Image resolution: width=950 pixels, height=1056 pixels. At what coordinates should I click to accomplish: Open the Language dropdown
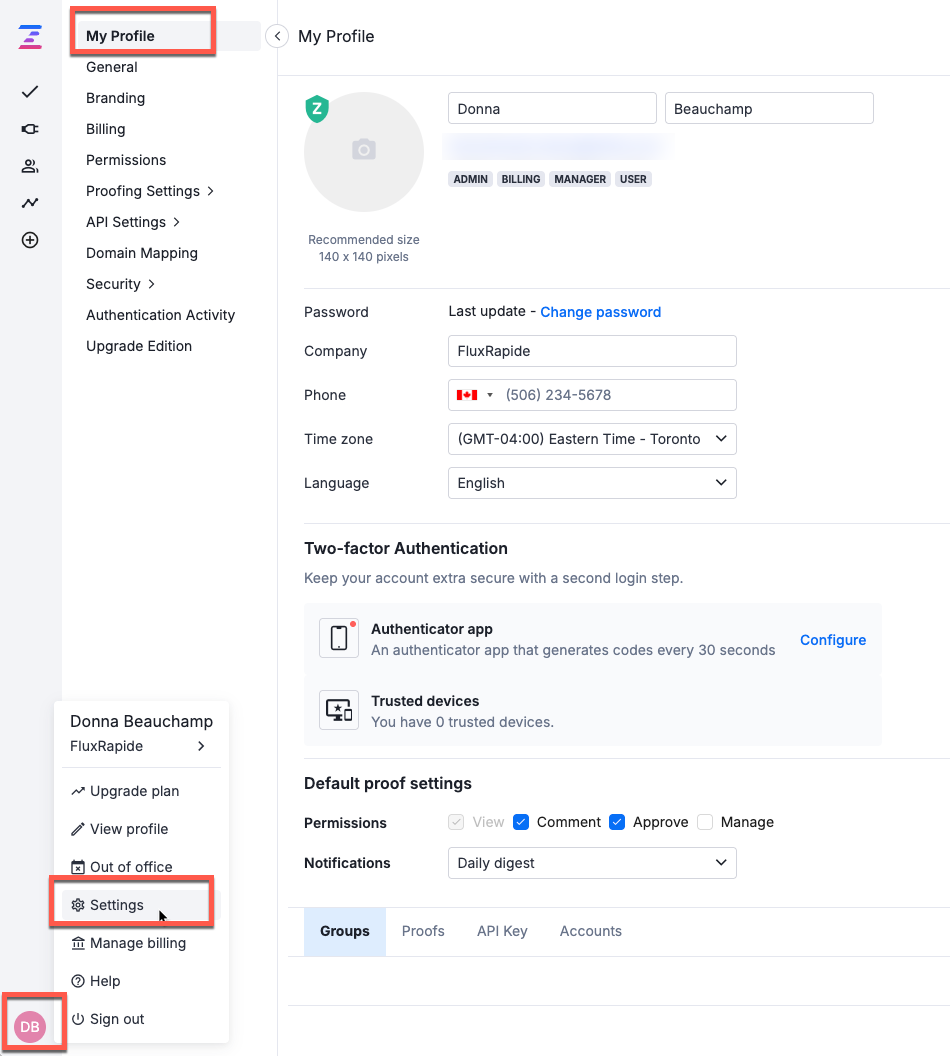pyautogui.click(x=592, y=483)
